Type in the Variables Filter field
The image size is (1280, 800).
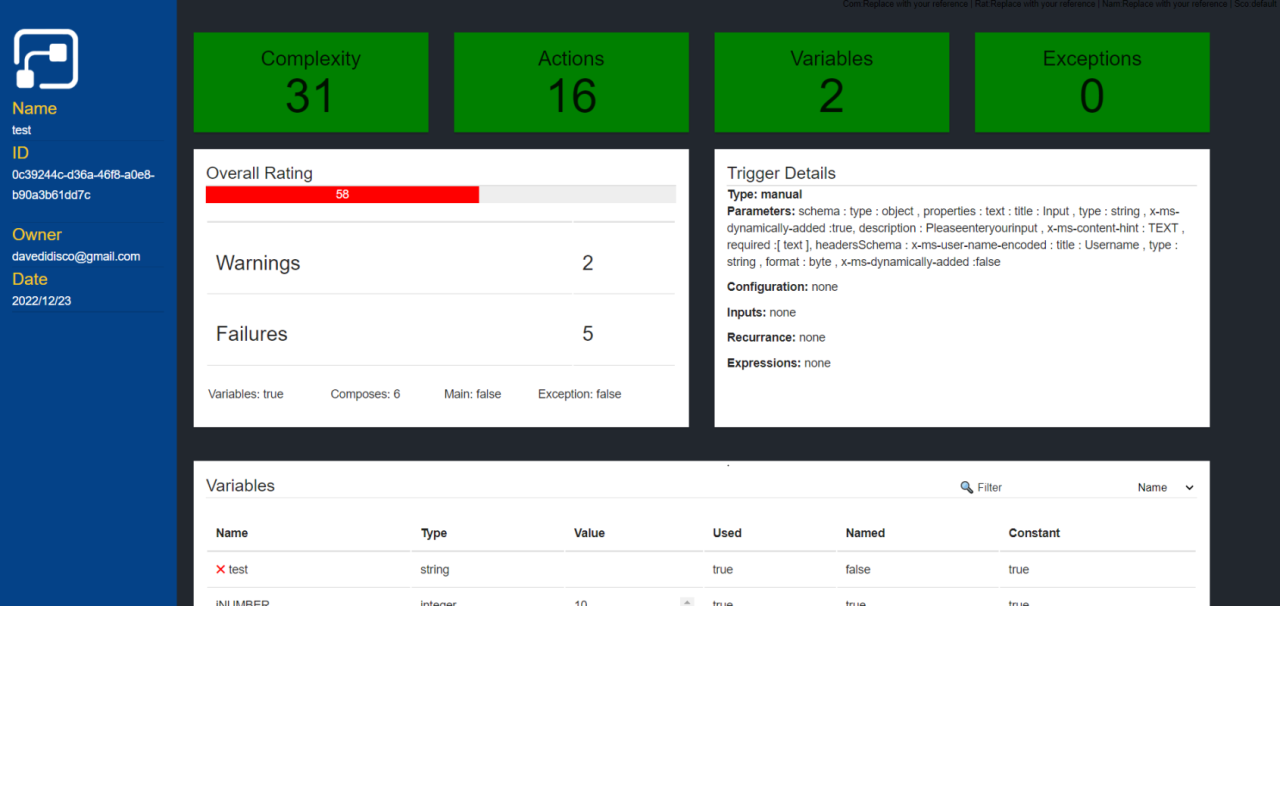(1040, 487)
